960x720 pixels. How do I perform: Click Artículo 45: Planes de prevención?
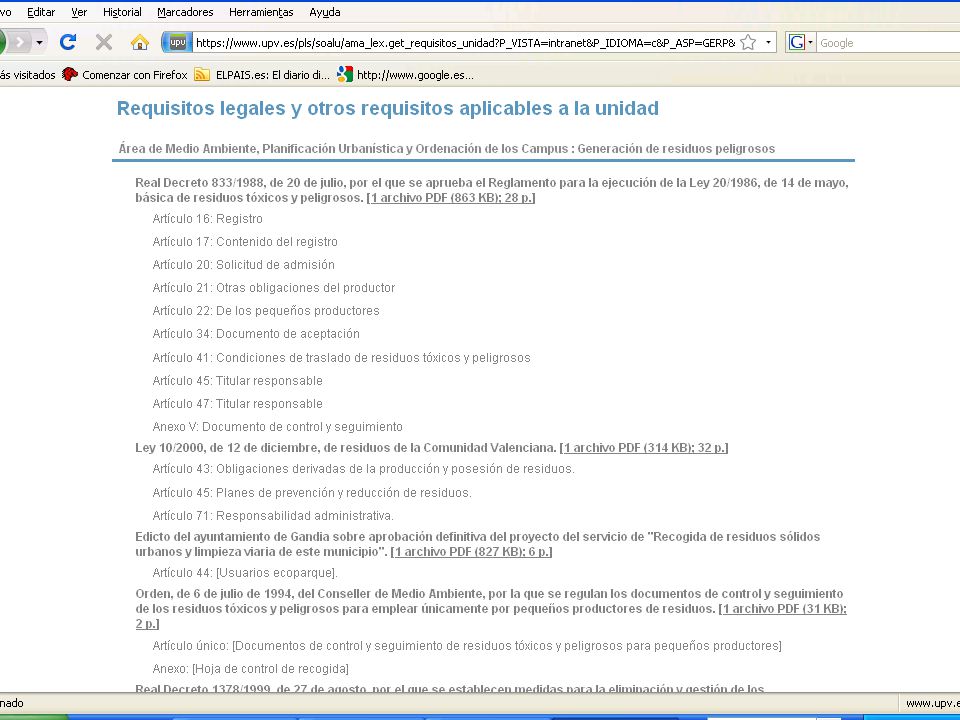312,493
